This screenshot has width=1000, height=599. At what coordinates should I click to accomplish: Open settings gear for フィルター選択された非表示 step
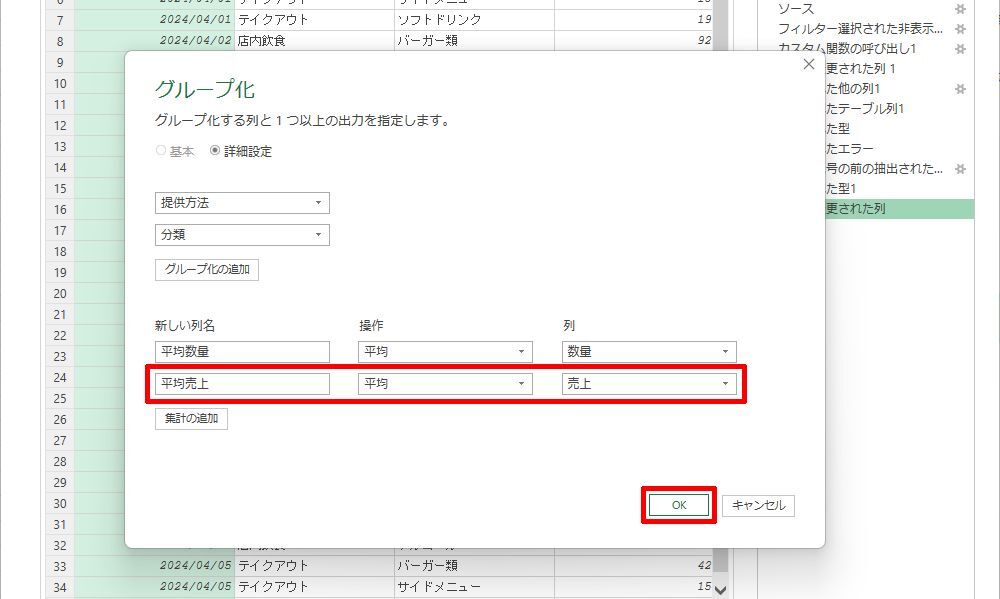[960, 29]
